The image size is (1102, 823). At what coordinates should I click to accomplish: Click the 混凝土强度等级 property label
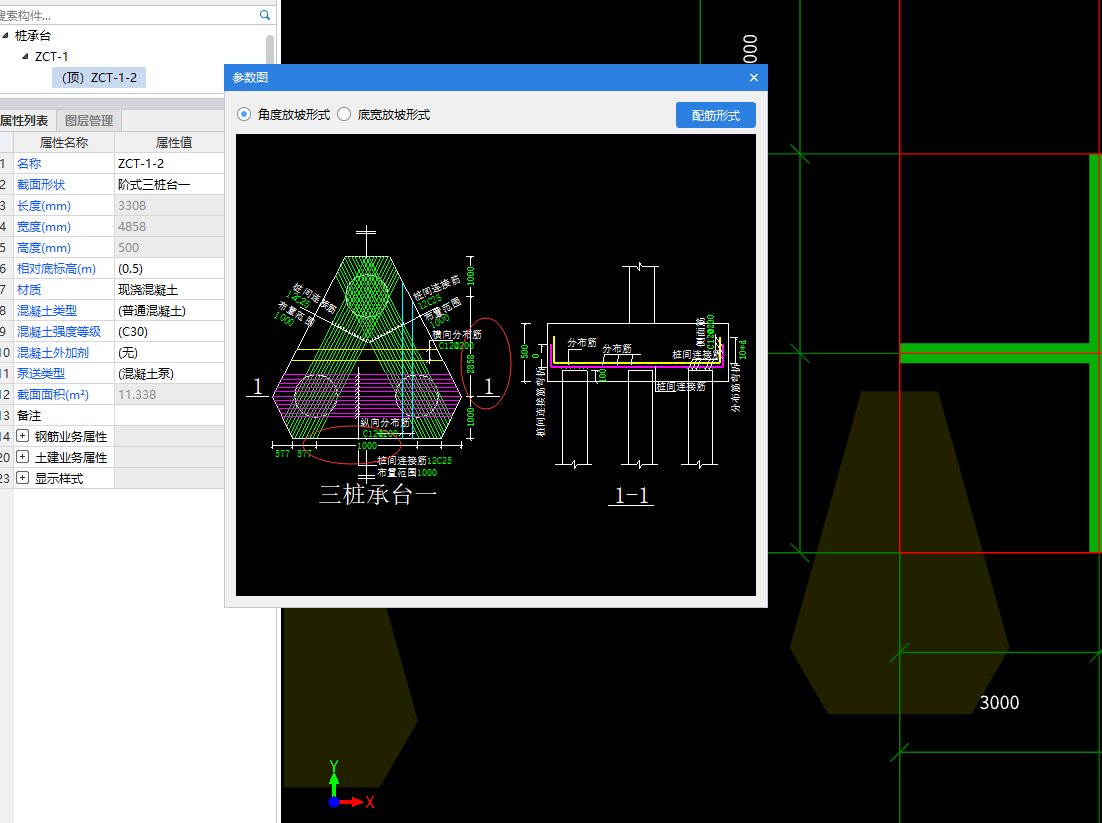[59, 332]
